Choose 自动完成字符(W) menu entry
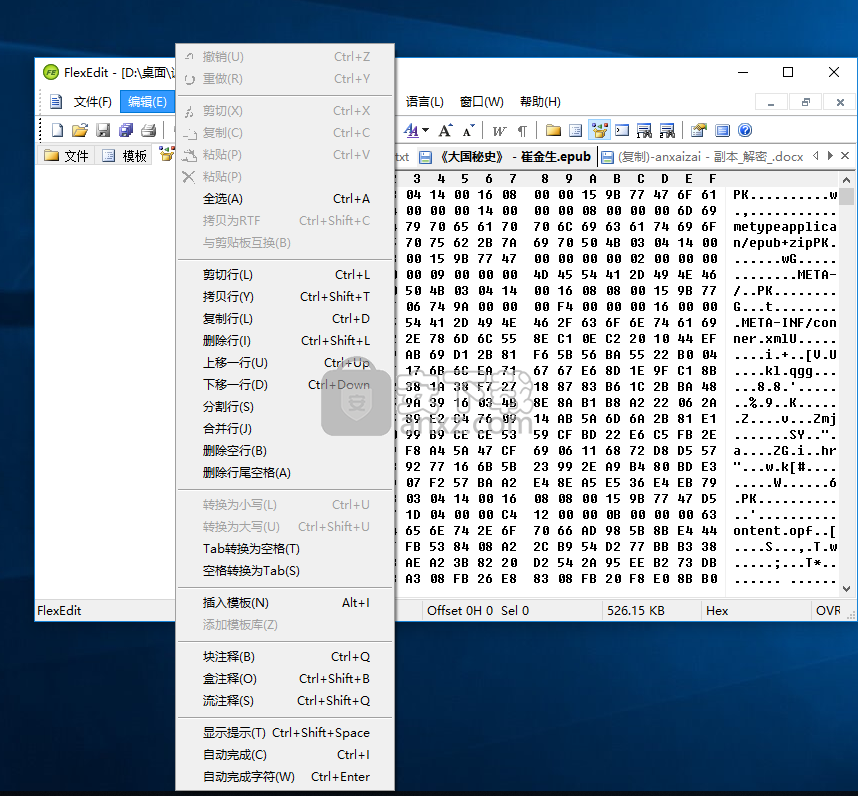The height and width of the screenshot is (796, 858). click(x=285, y=776)
